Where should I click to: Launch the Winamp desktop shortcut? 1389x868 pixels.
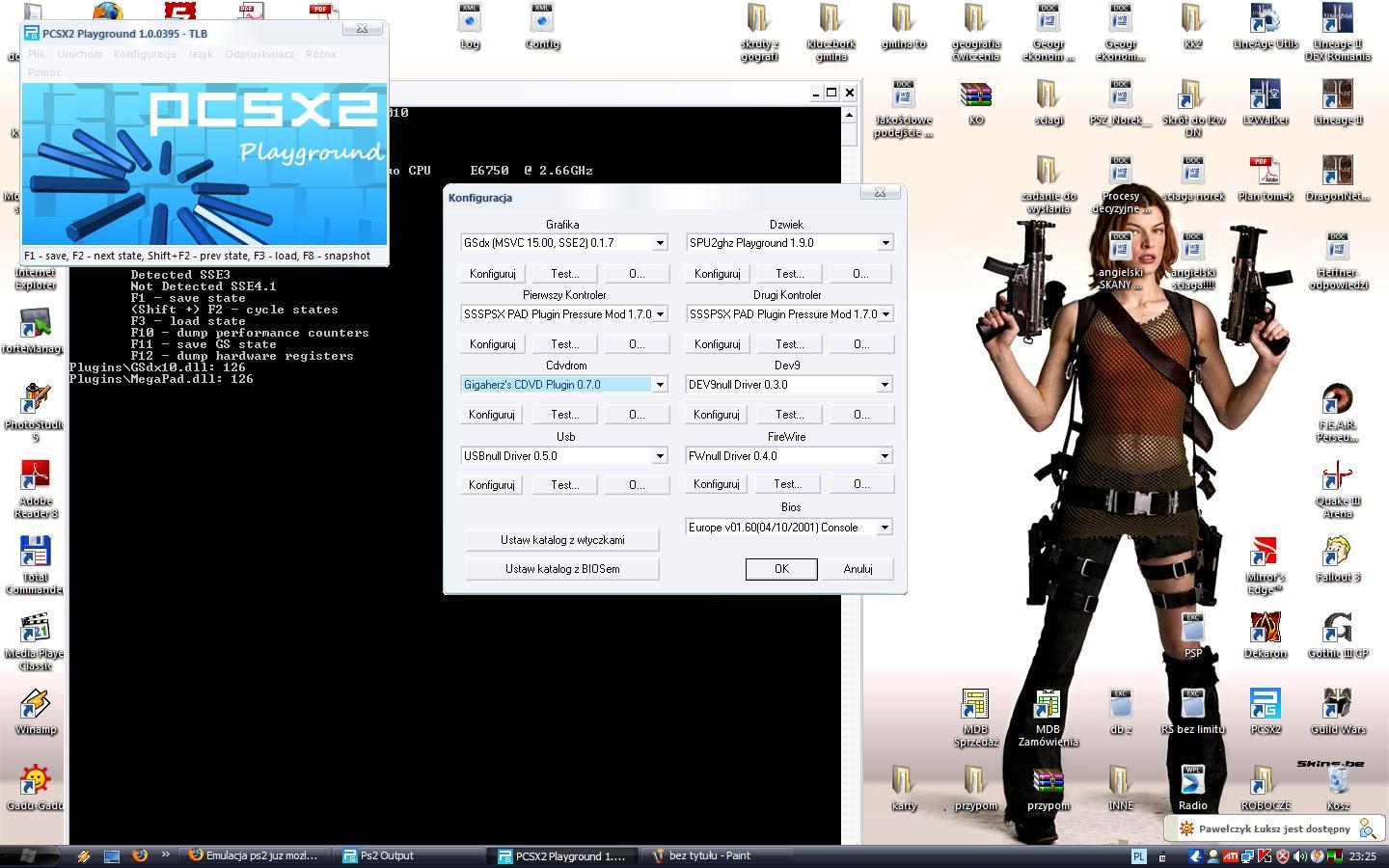[x=35, y=711]
